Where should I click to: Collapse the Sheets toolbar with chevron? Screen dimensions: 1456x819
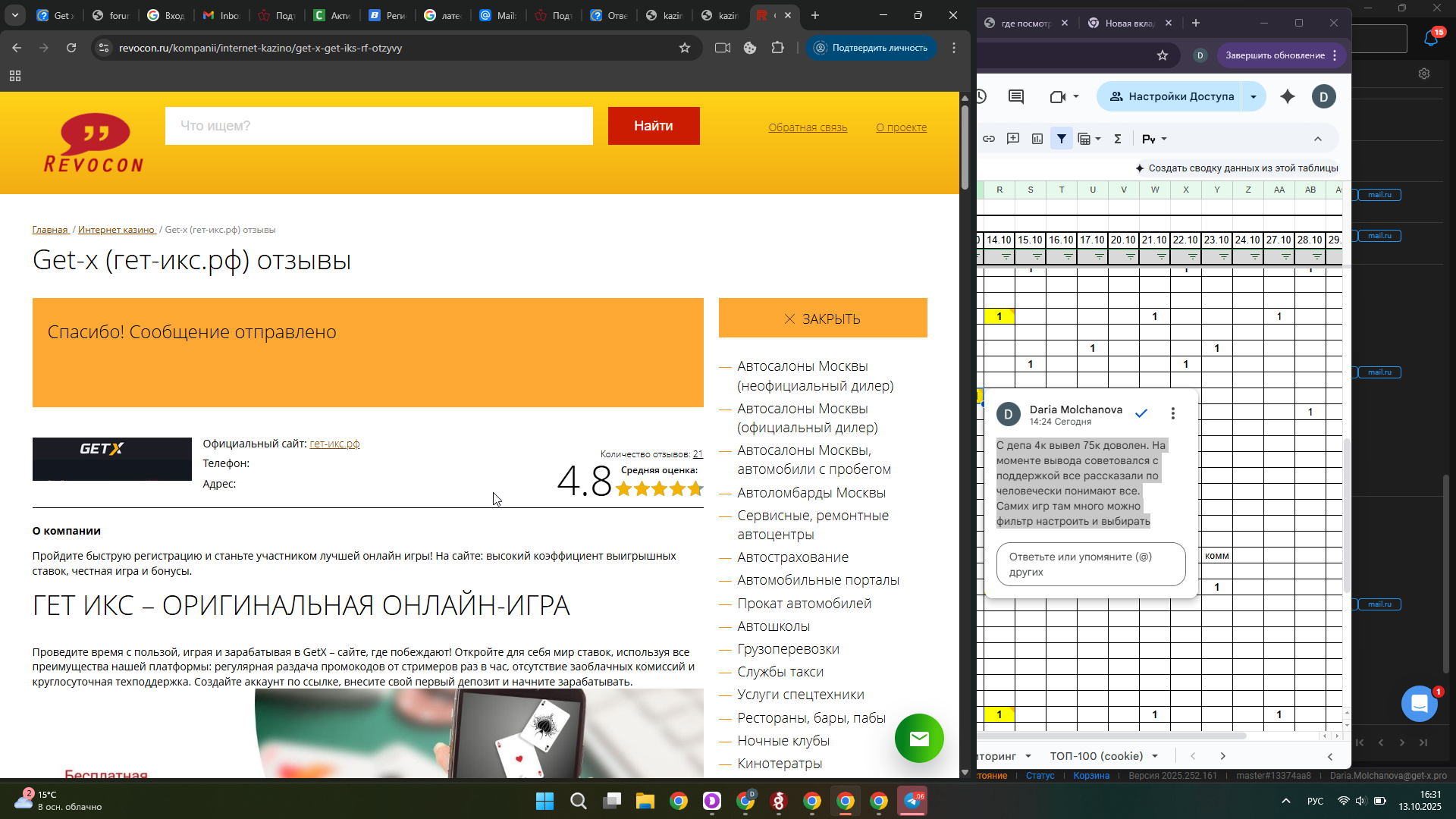click(1318, 139)
